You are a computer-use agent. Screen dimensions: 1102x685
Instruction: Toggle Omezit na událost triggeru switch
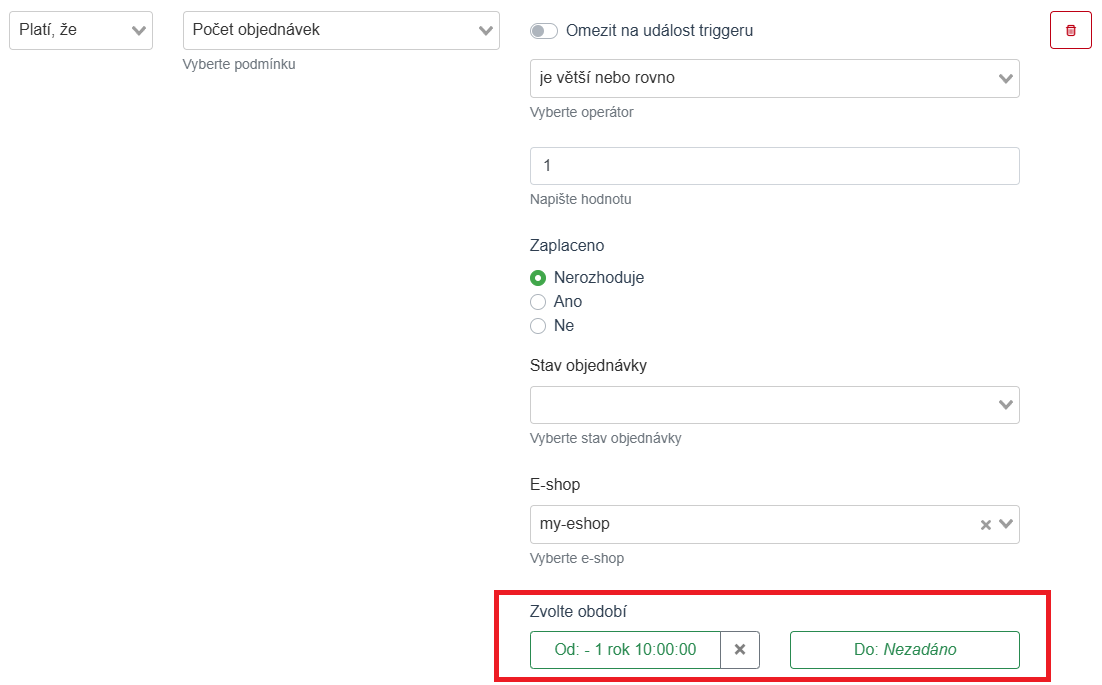coord(543,31)
